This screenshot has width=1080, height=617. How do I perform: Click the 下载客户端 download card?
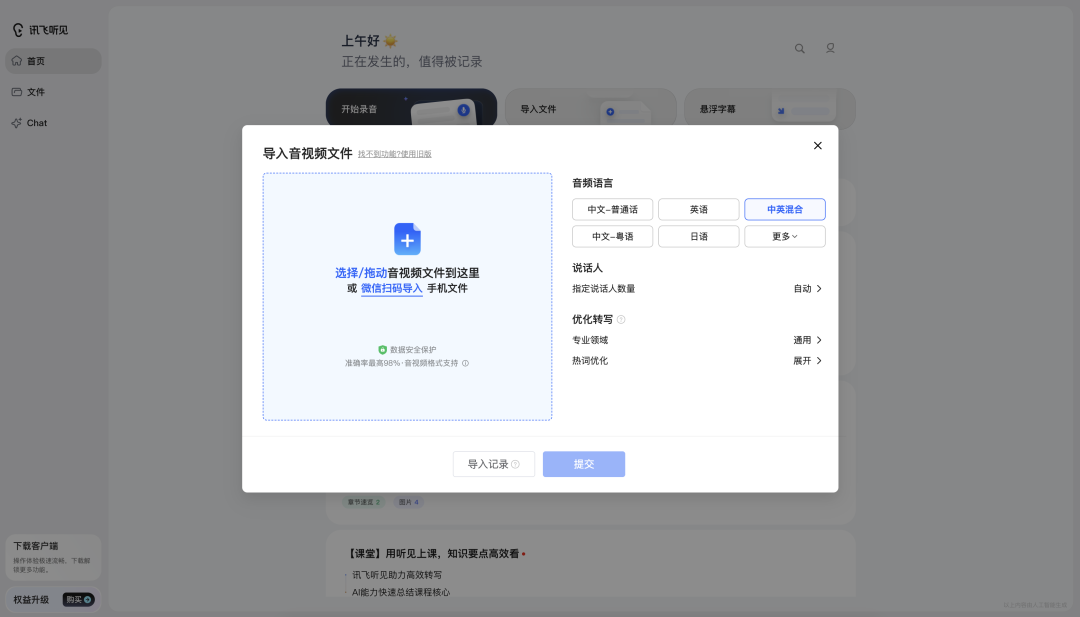pos(53,557)
